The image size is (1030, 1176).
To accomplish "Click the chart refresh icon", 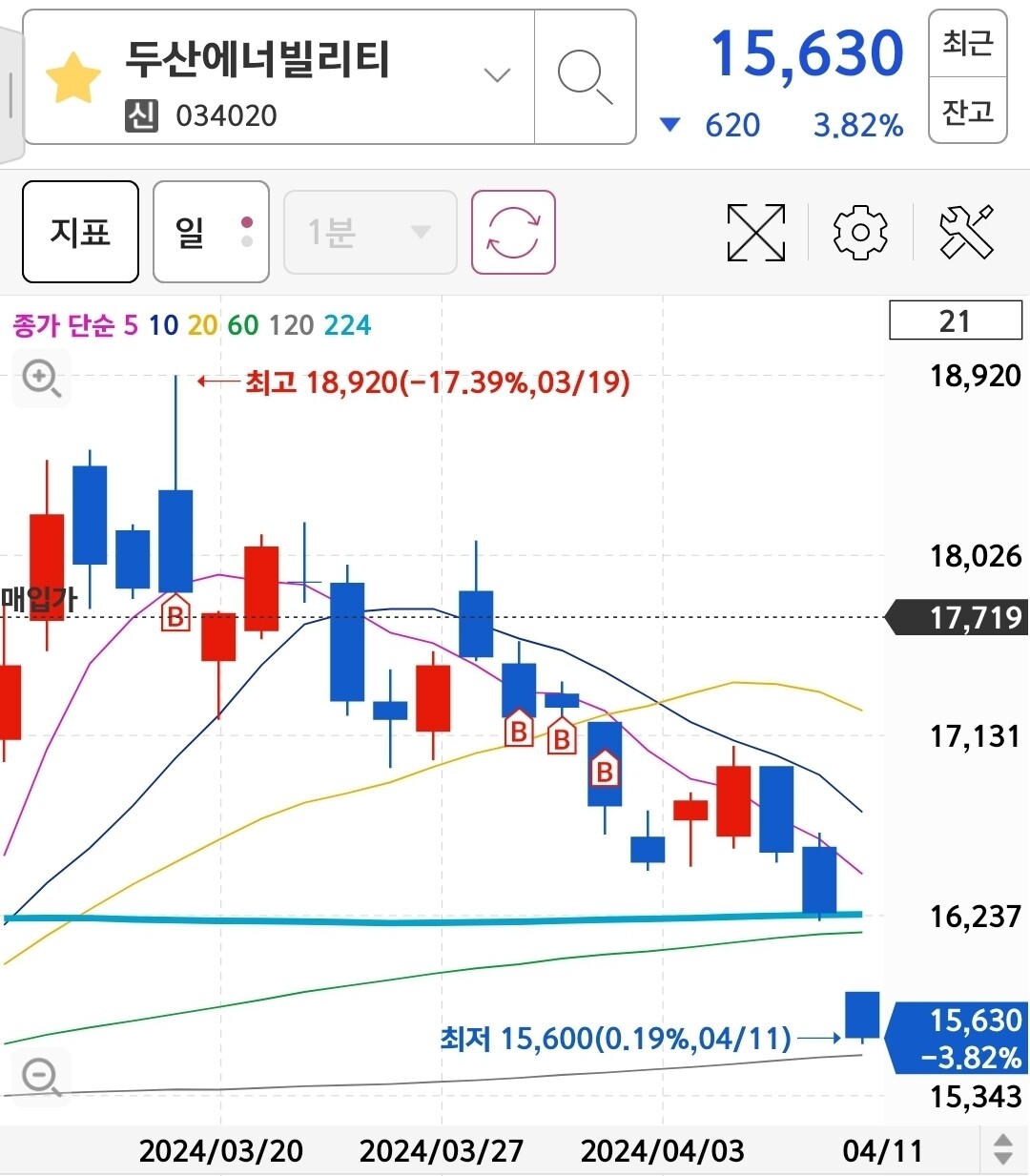I will [513, 232].
